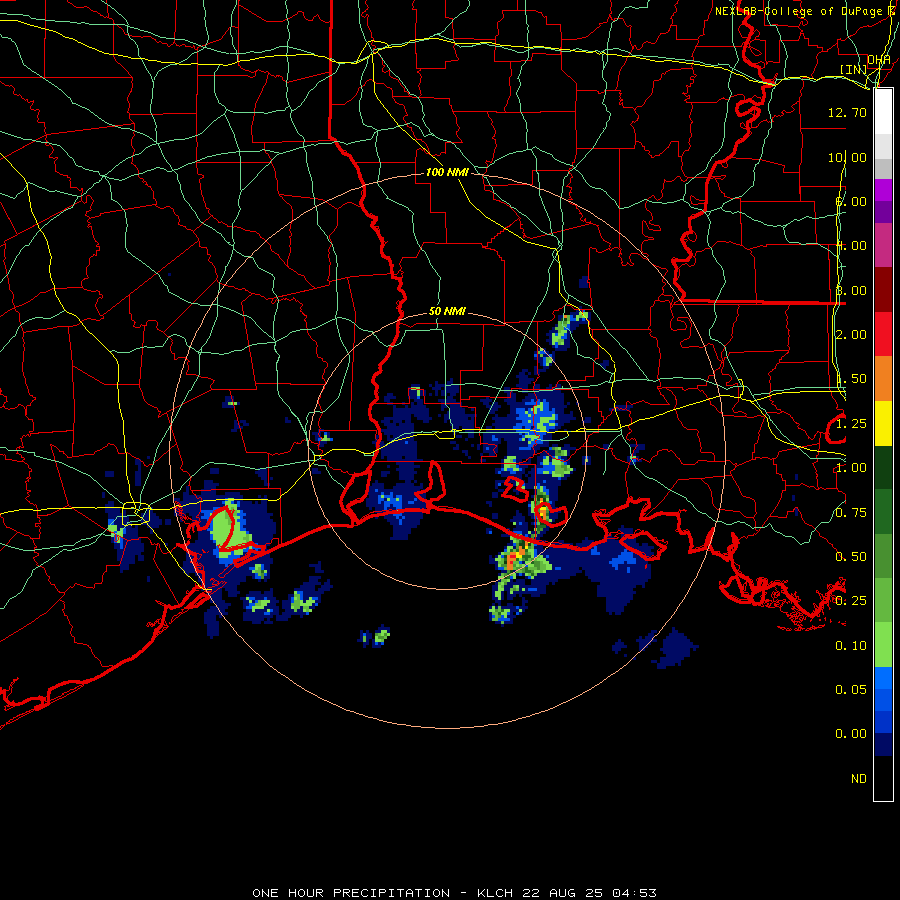Select the 0.10 legend value
Screen dimensions: 900x900
click(x=851, y=646)
